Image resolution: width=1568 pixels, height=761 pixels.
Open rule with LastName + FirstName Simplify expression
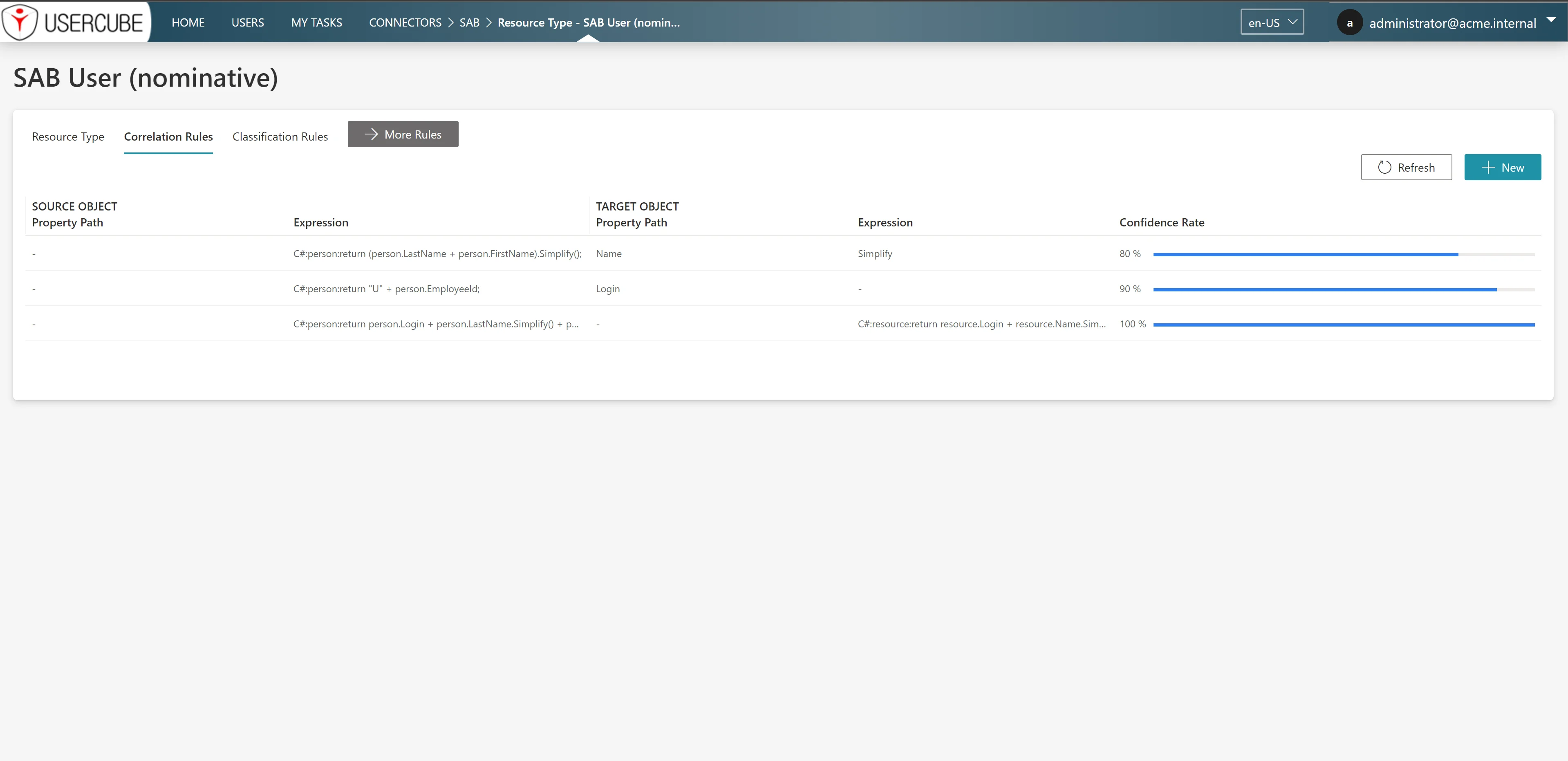(437, 254)
